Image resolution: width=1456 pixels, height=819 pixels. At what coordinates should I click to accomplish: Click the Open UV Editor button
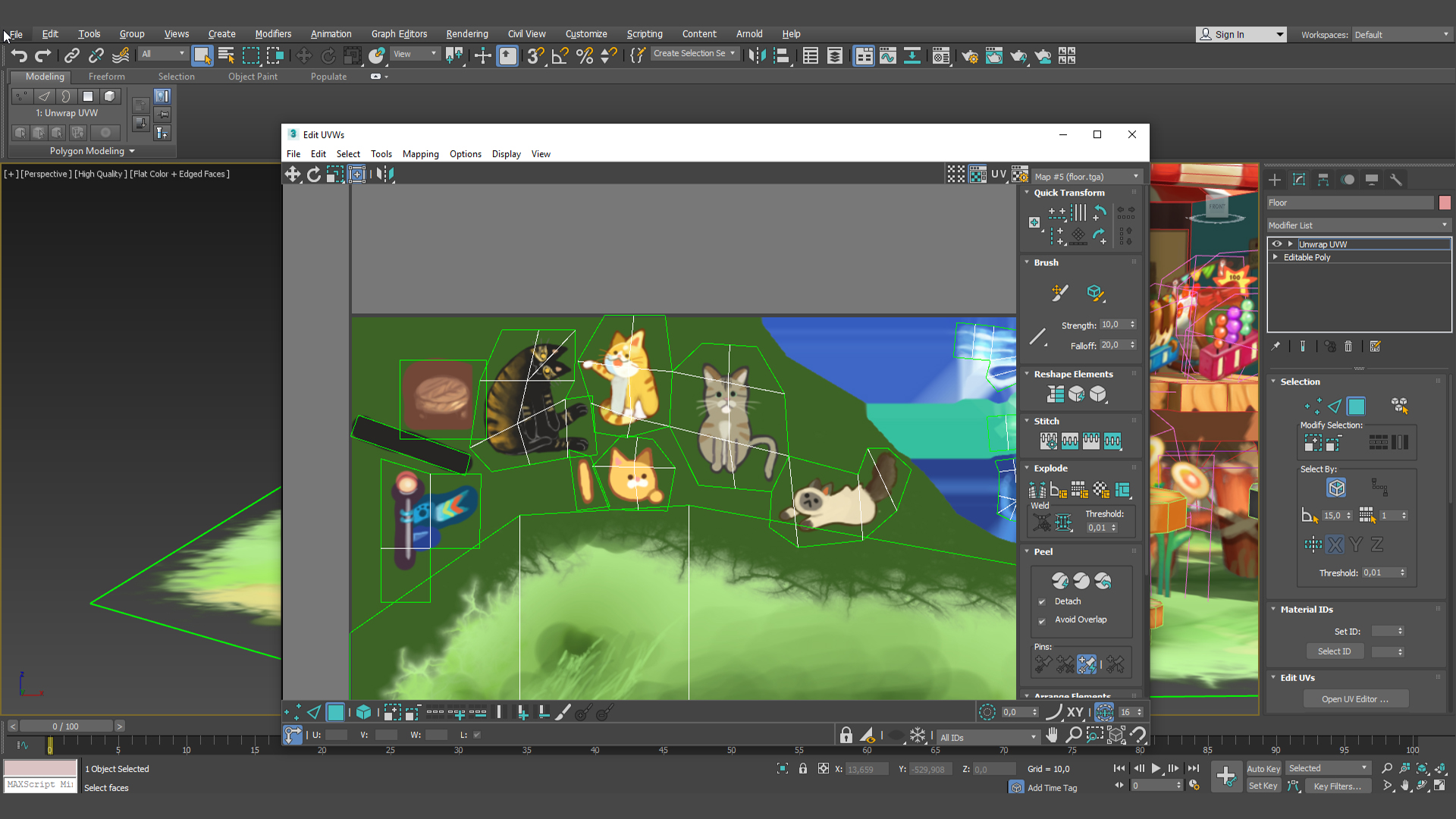point(1356,699)
